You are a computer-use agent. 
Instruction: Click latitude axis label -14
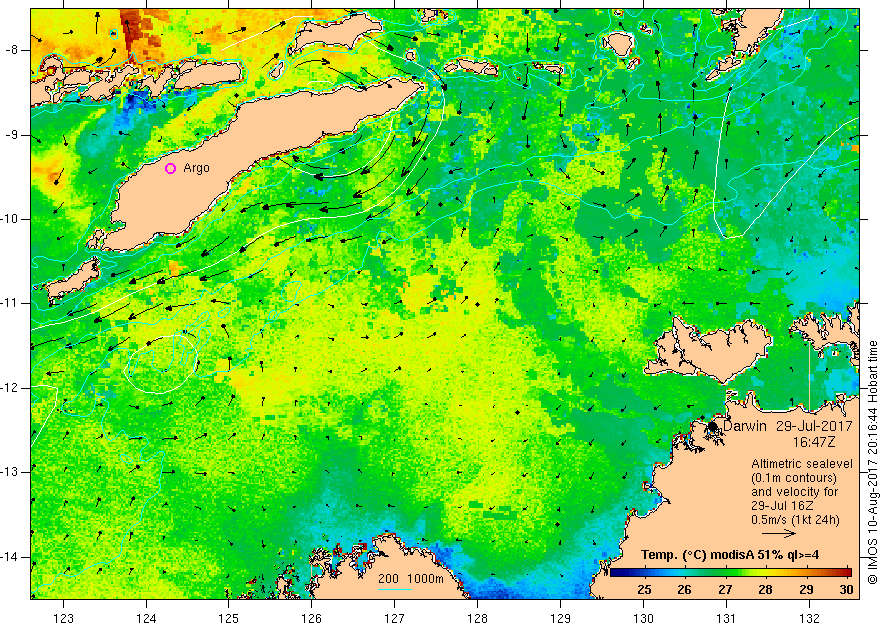tap(11, 557)
